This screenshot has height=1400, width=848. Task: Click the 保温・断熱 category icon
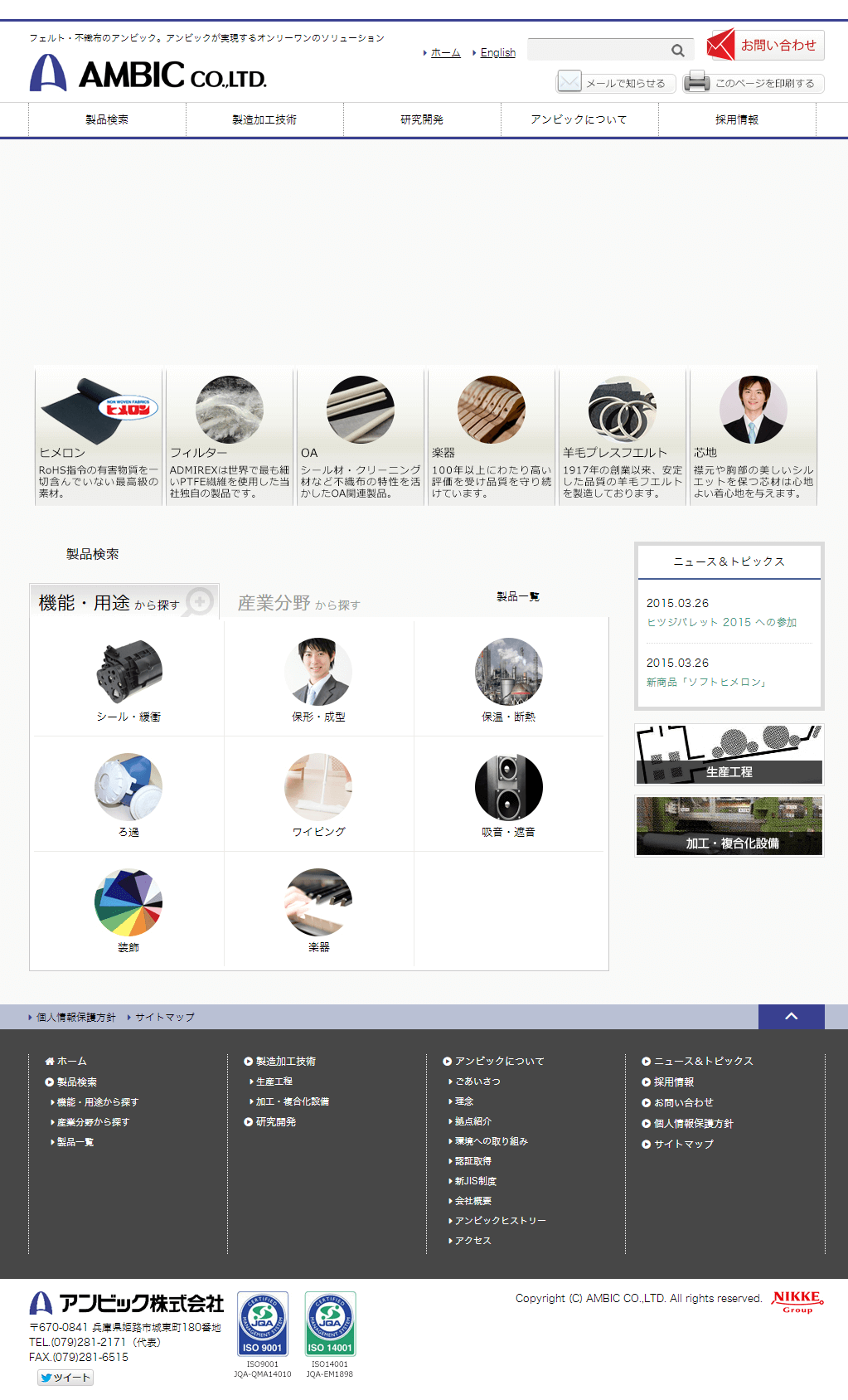tap(509, 672)
